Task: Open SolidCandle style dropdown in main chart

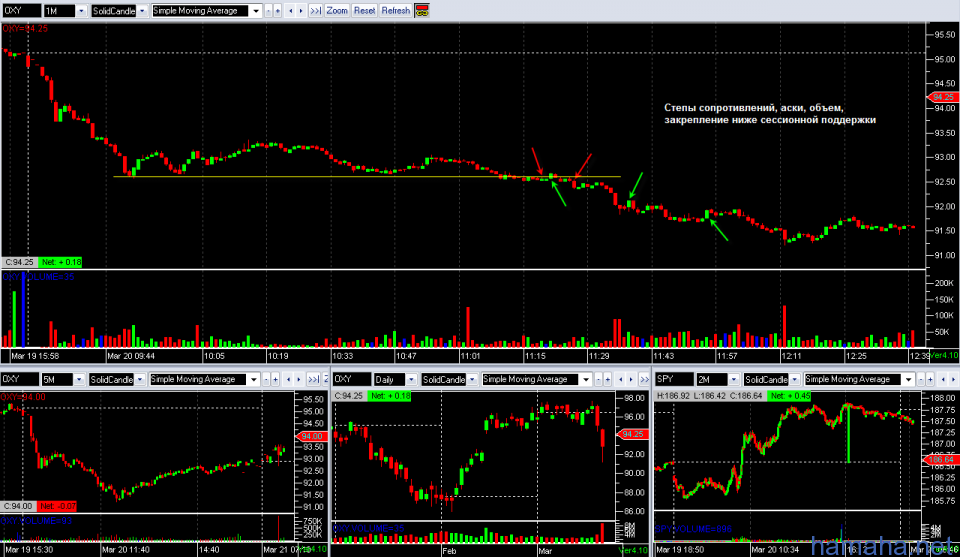Action: 142,11
